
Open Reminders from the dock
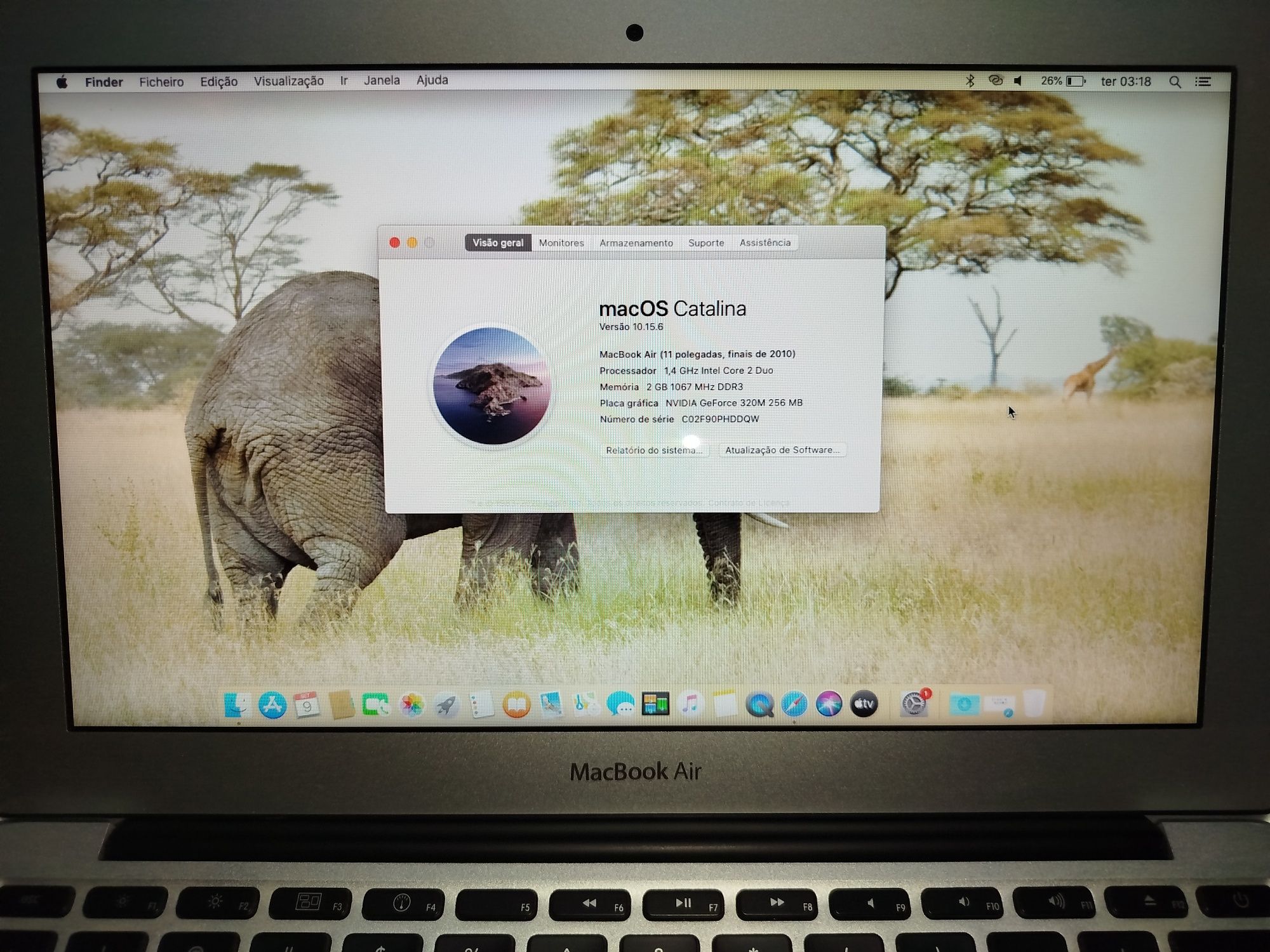pyautogui.click(x=481, y=704)
